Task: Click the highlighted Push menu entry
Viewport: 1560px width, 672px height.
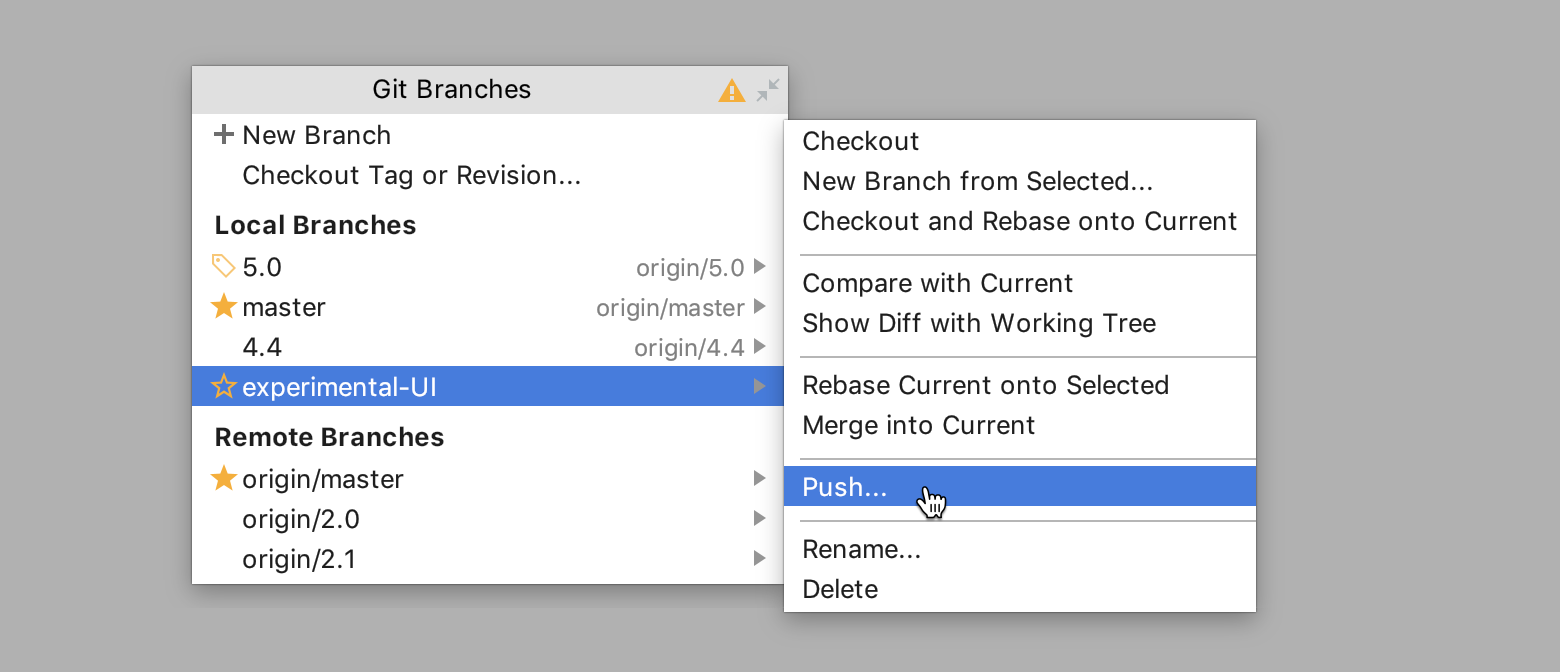Action: [845, 487]
